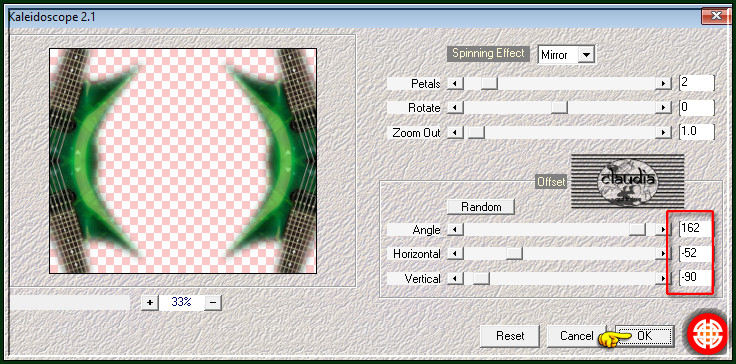Viewport: 736px width, 364px height.
Task: Click the Angle slider thumb
Action: click(637, 230)
